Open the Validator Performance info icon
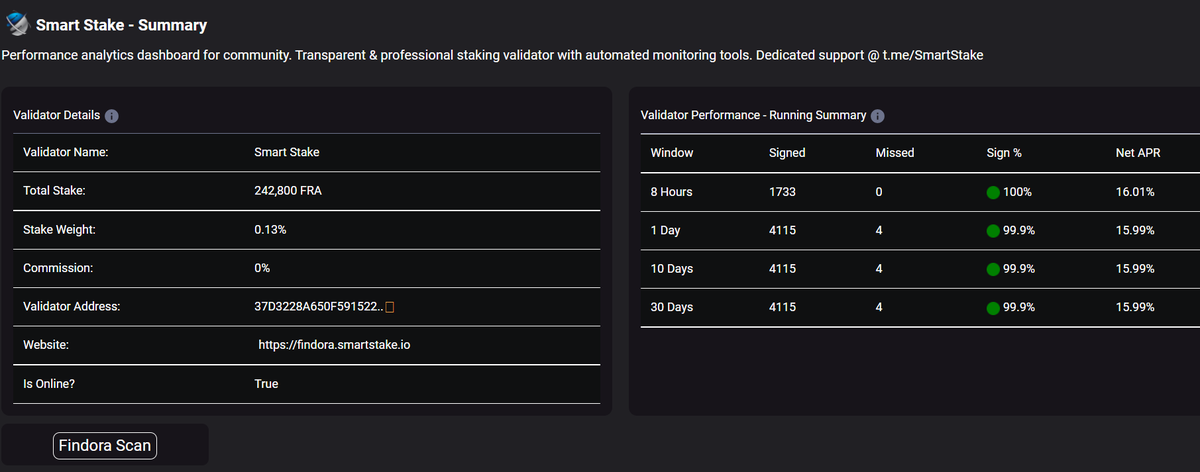This screenshot has height=472, width=1200. click(877, 116)
